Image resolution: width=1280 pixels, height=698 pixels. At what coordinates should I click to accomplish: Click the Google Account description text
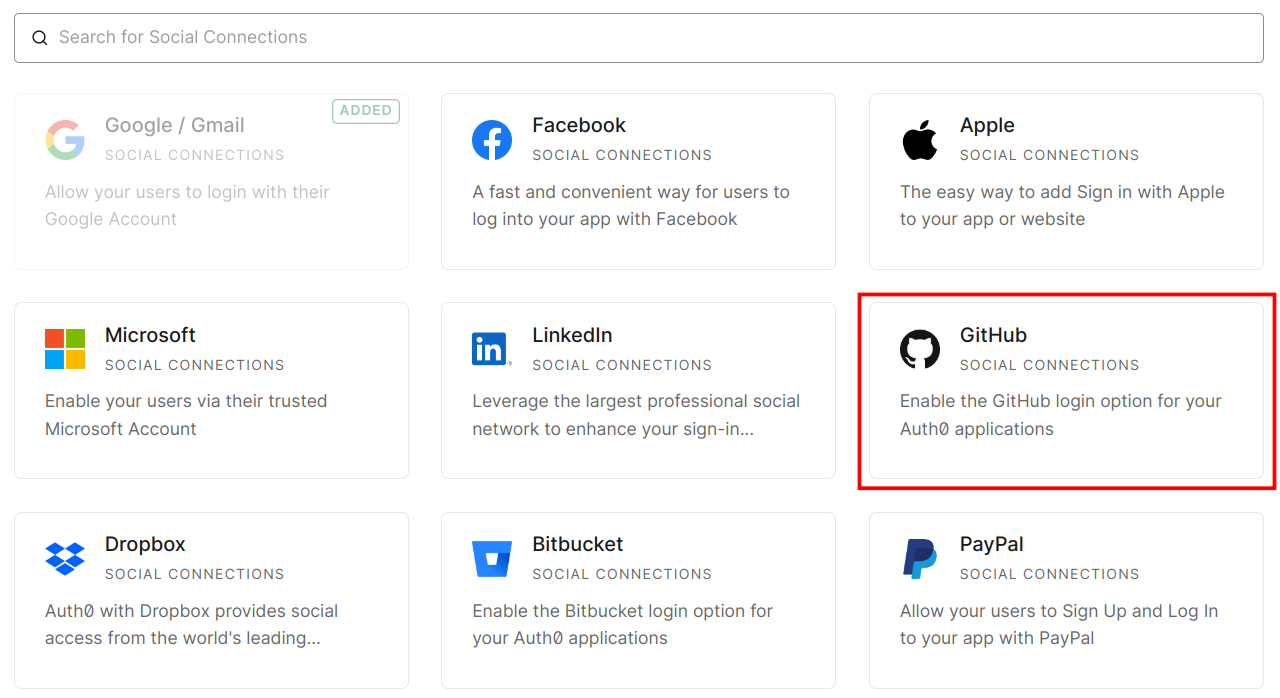click(x=187, y=205)
